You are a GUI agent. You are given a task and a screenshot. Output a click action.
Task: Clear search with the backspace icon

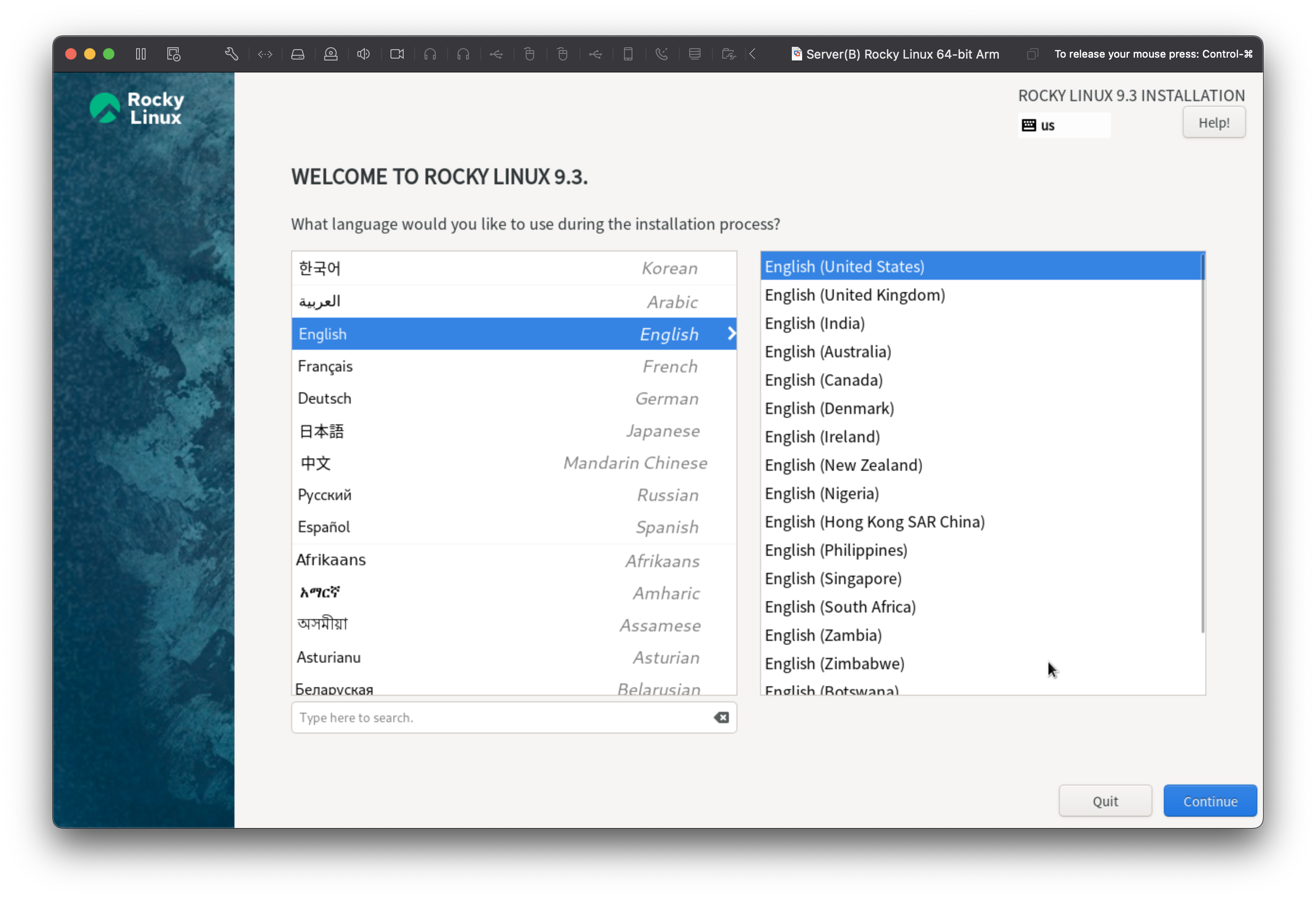point(721,717)
